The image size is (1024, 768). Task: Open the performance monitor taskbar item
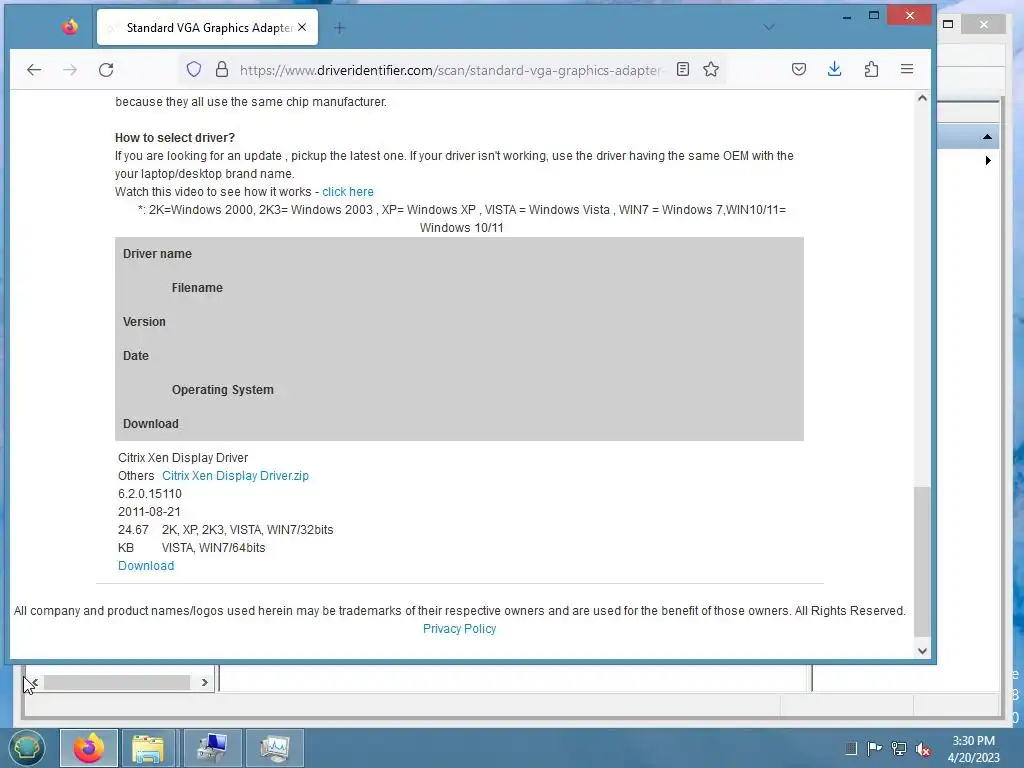pos(275,748)
